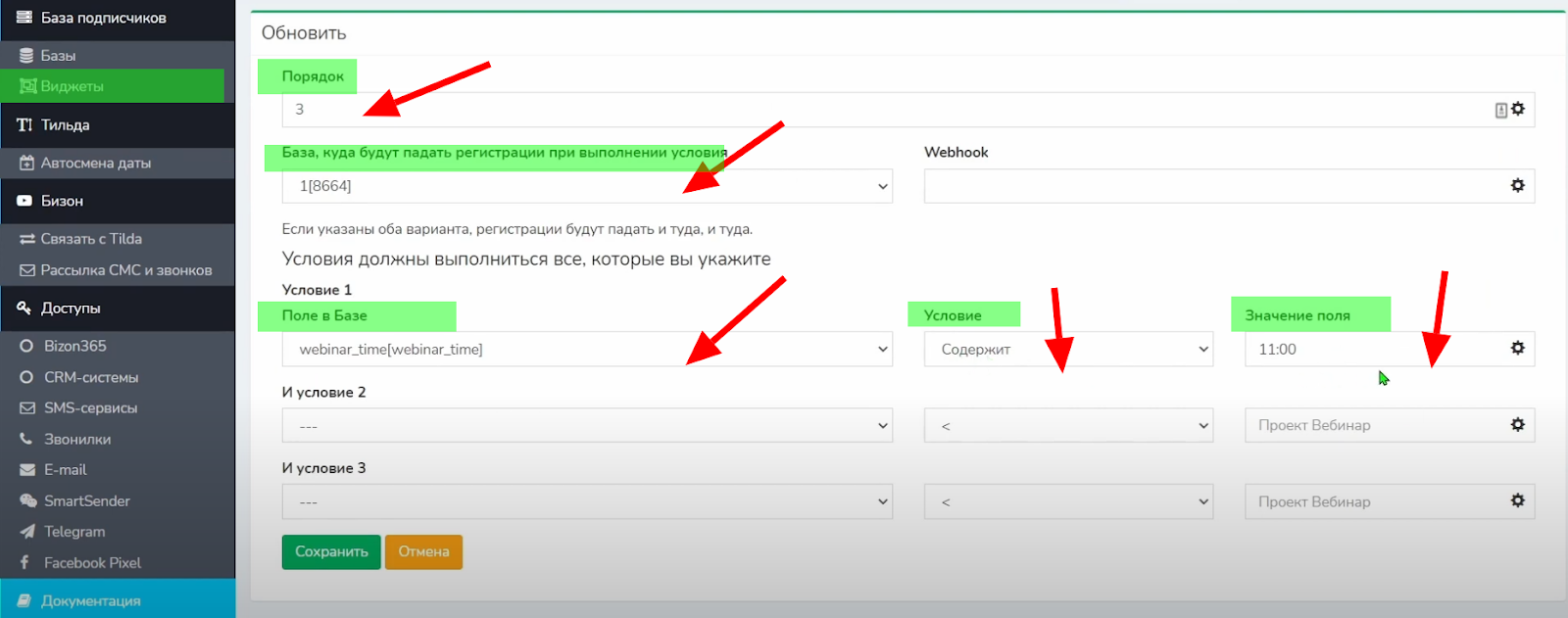Click gear icon in Порядок field

tap(1518, 109)
